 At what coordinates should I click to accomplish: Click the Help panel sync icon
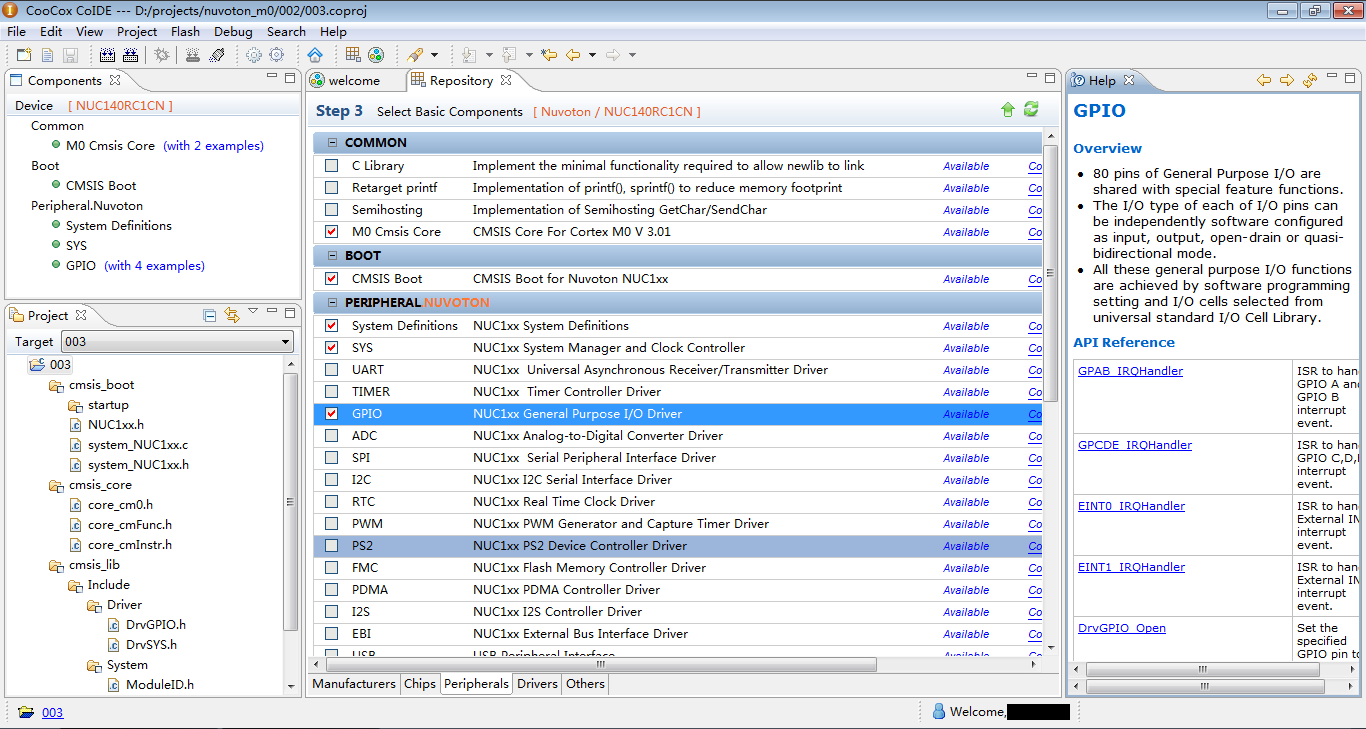[x=1310, y=80]
